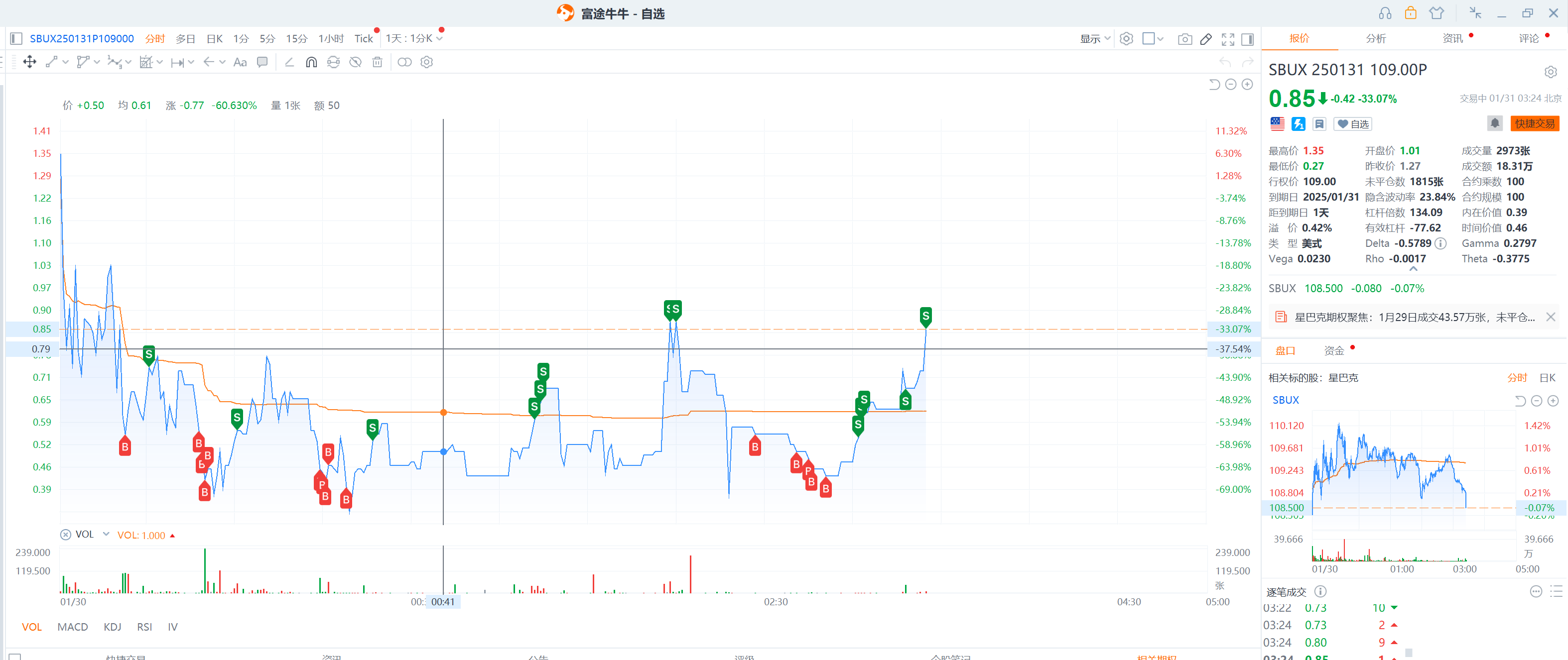Screen dimensions: 1568x660
Task: Click the pencil drawing tools icon
Action: pyautogui.click(x=1206, y=39)
